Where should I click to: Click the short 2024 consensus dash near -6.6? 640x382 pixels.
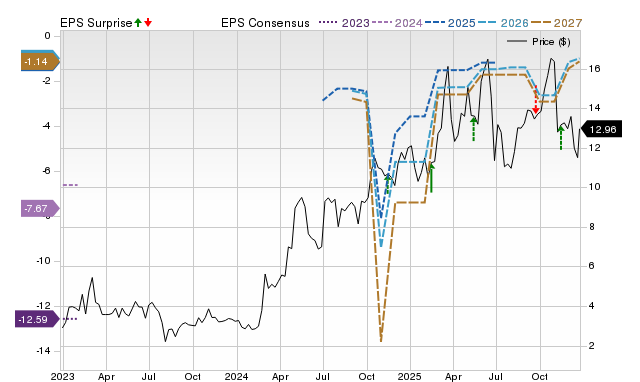(x=70, y=185)
